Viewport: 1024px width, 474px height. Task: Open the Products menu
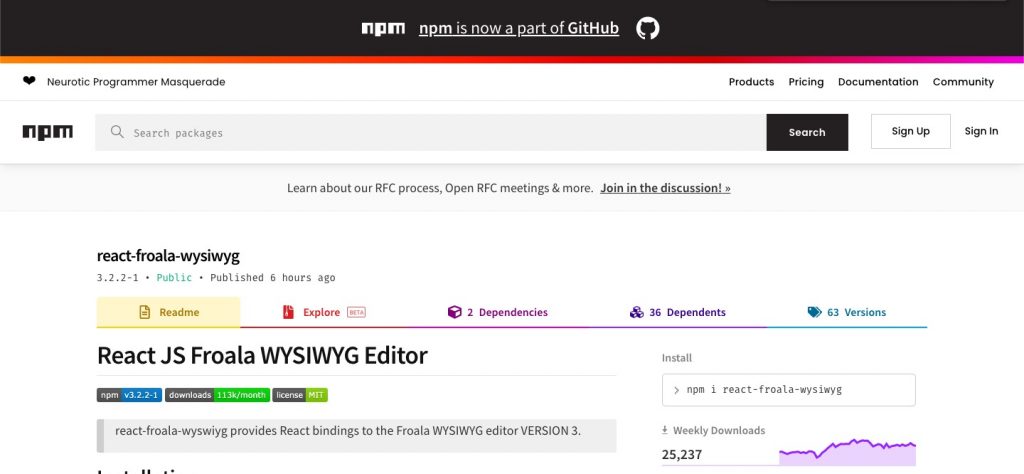751,82
